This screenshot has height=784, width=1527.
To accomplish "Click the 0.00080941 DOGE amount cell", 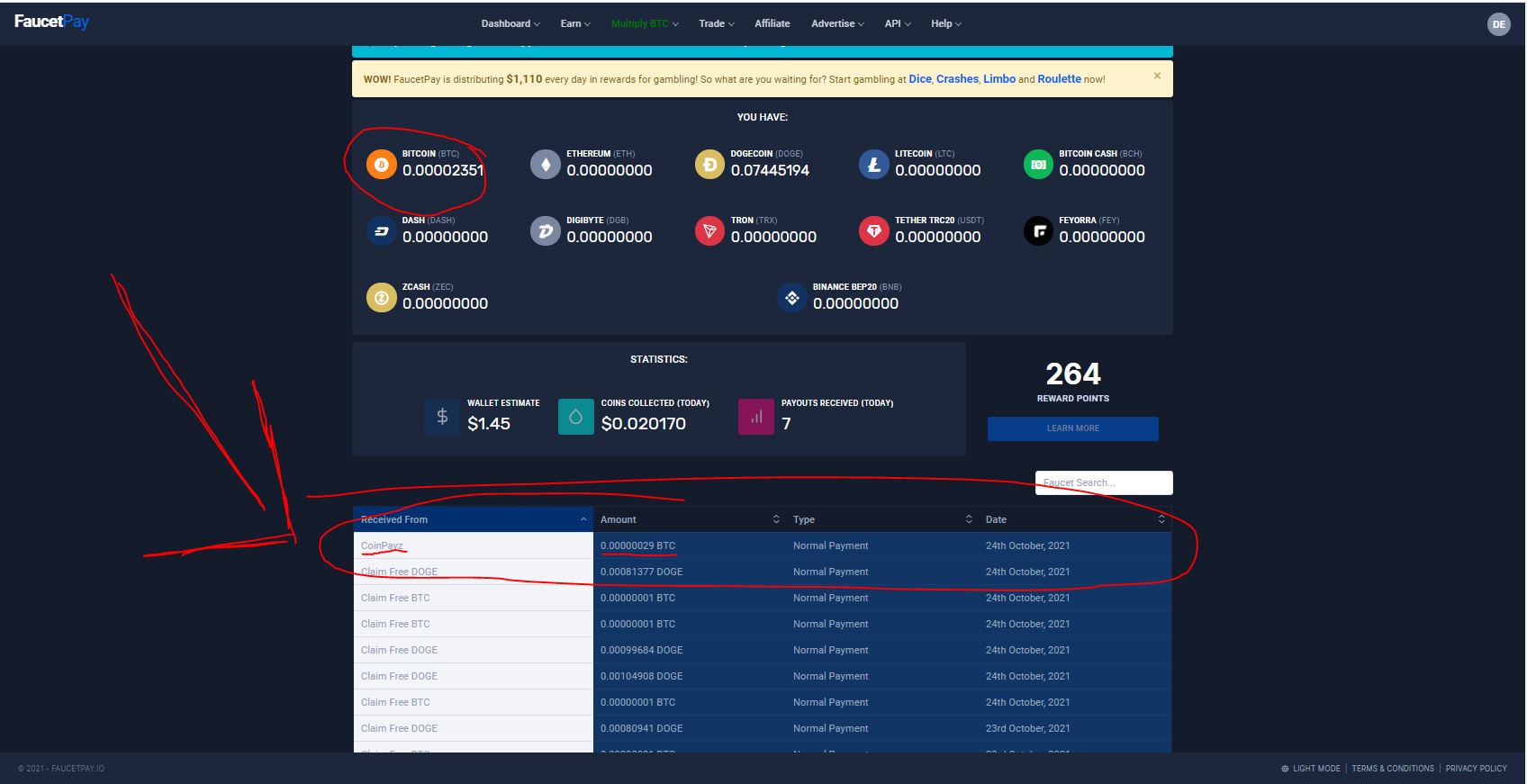I will tap(690, 728).
